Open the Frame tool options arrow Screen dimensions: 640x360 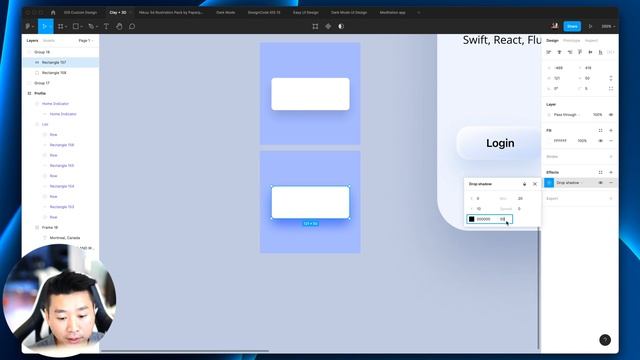[66, 27]
